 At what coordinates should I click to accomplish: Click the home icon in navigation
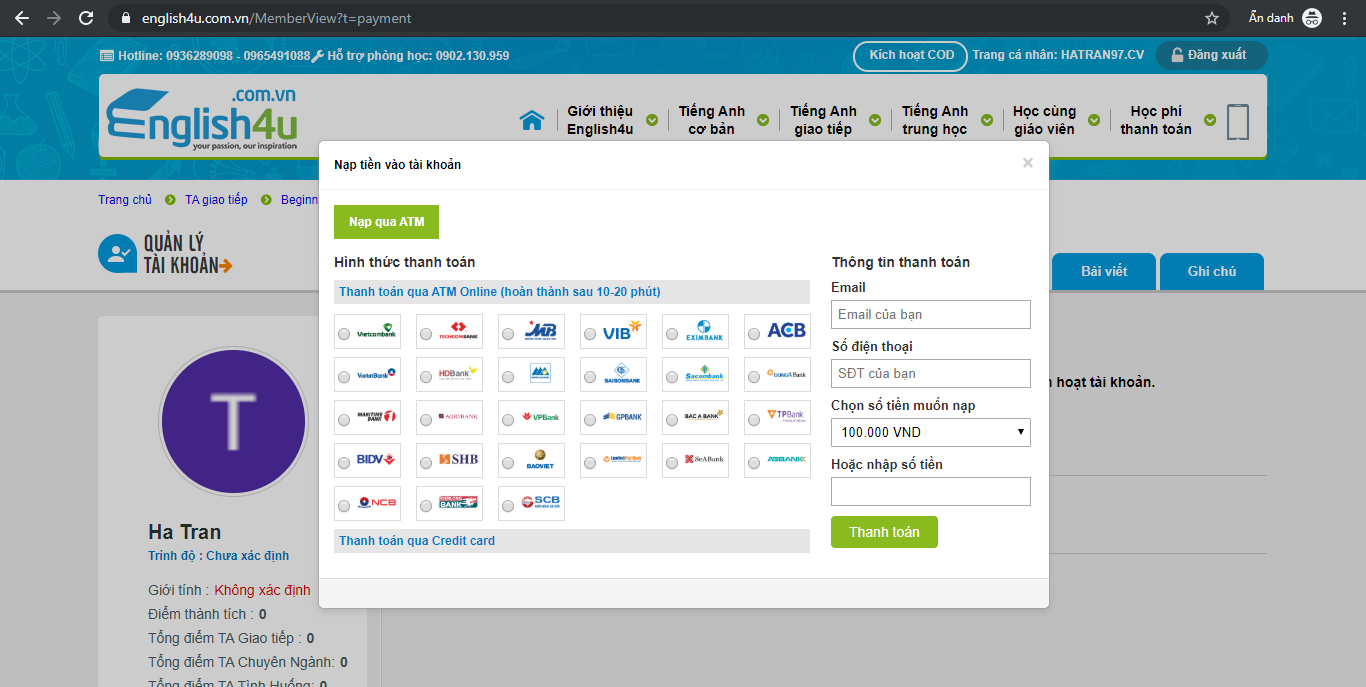pos(531,120)
